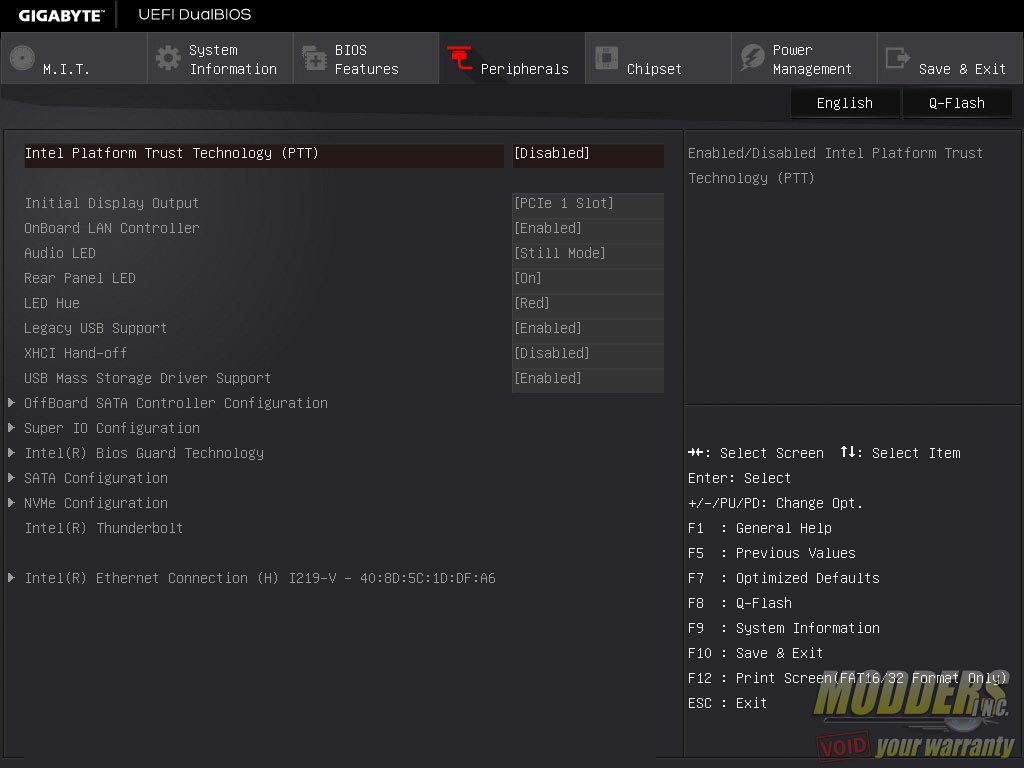Viewport: 1024px width, 768px height.
Task: Open Initial Display Output PCIe 1 Slot option
Action: (588, 204)
